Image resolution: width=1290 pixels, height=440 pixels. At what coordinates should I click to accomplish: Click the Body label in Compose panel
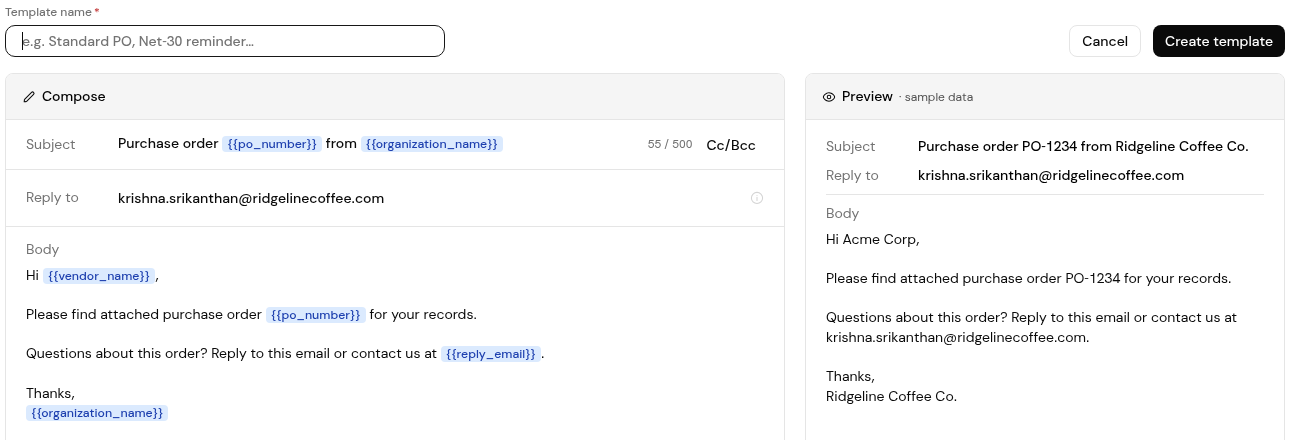(42, 249)
